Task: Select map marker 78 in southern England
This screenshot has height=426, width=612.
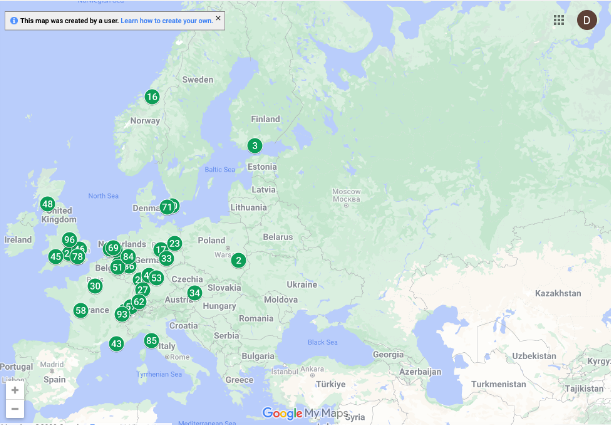Action: click(x=78, y=257)
